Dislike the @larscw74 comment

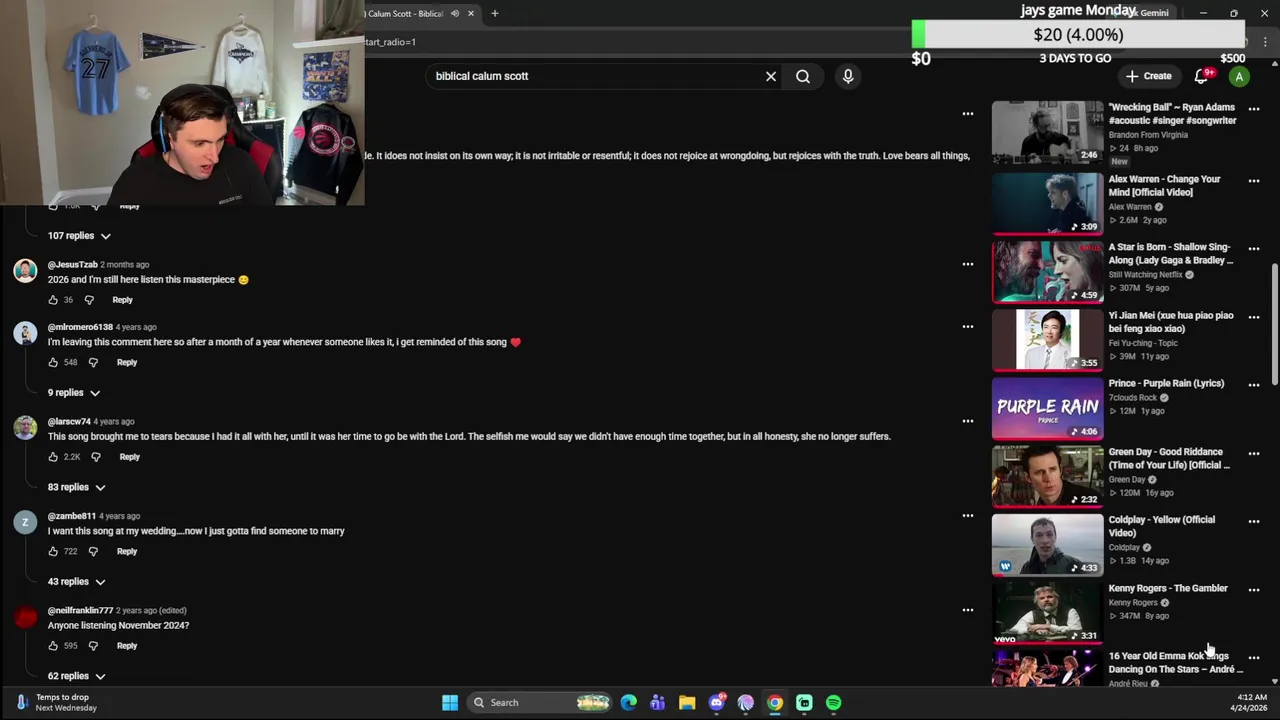[96, 457]
